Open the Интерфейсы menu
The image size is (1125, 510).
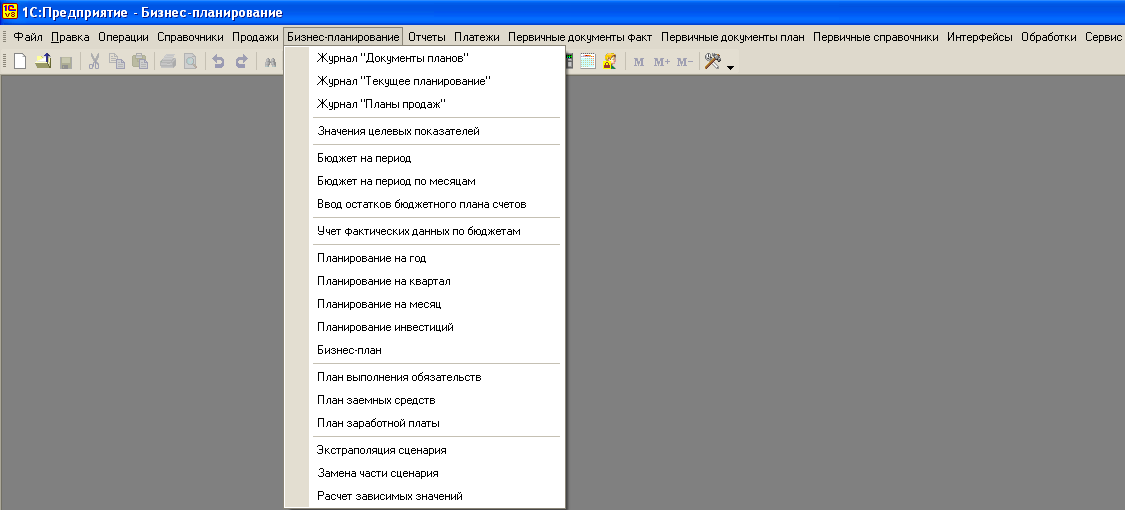(979, 37)
